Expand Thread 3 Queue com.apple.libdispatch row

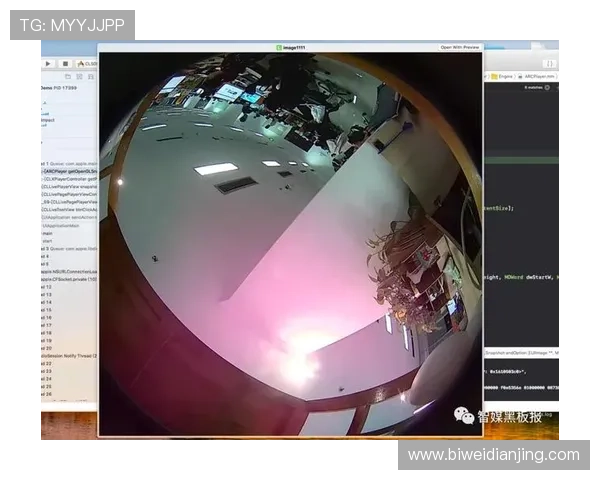70,248
